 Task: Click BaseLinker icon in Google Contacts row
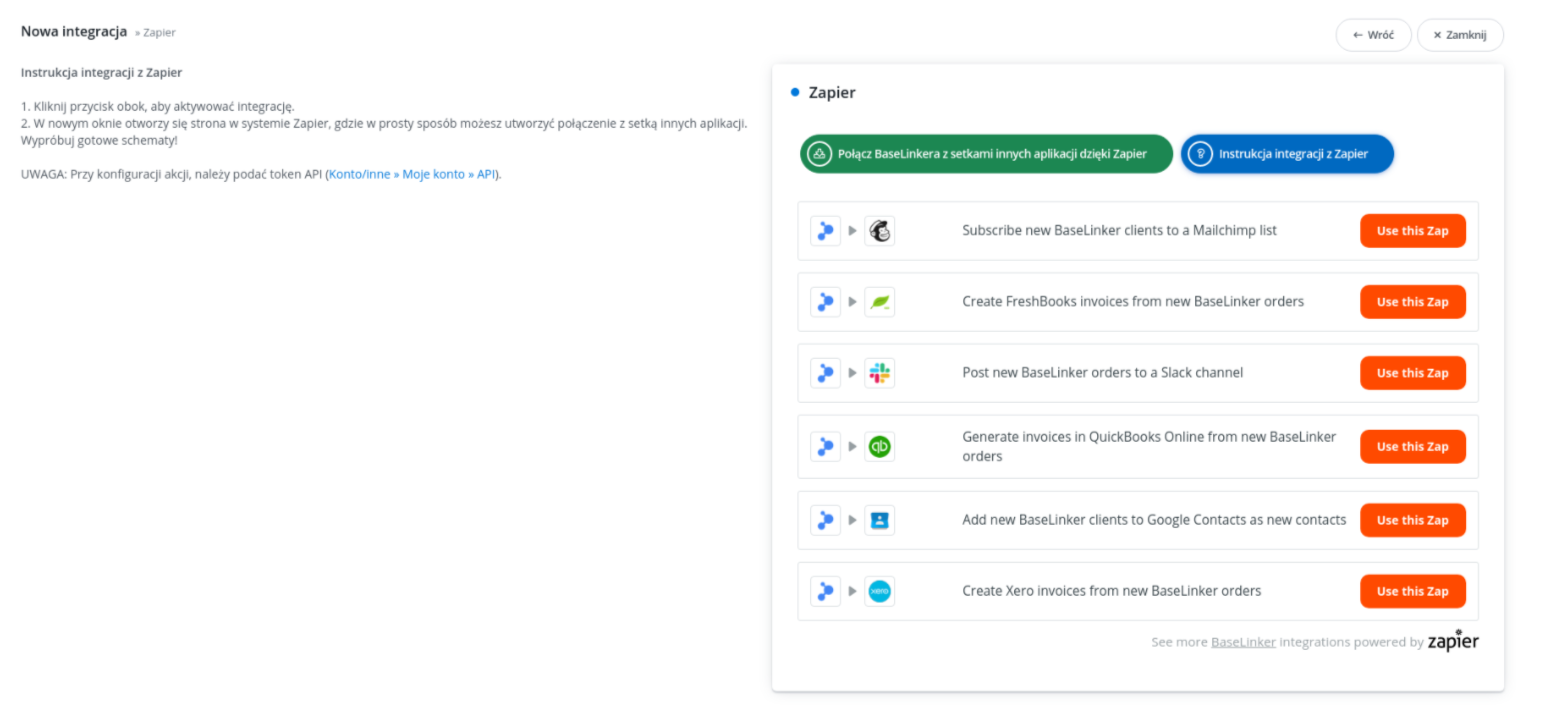pyautogui.click(x=825, y=520)
